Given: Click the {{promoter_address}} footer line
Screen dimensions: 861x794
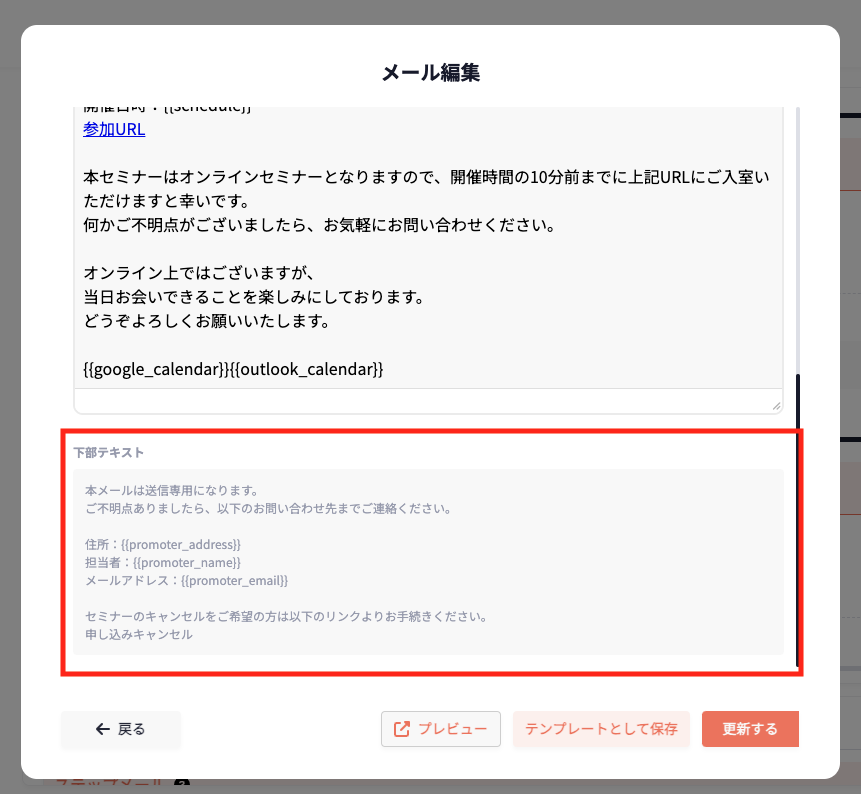Looking at the screenshot, I should (163, 544).
